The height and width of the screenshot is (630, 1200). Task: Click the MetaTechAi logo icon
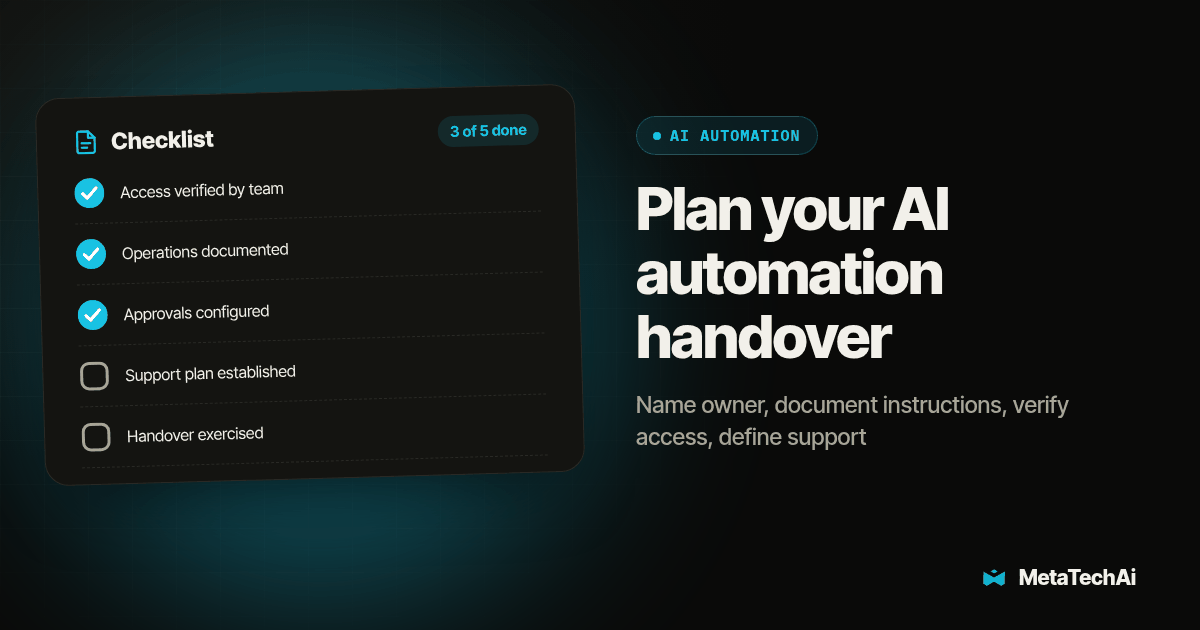[994, 578]
